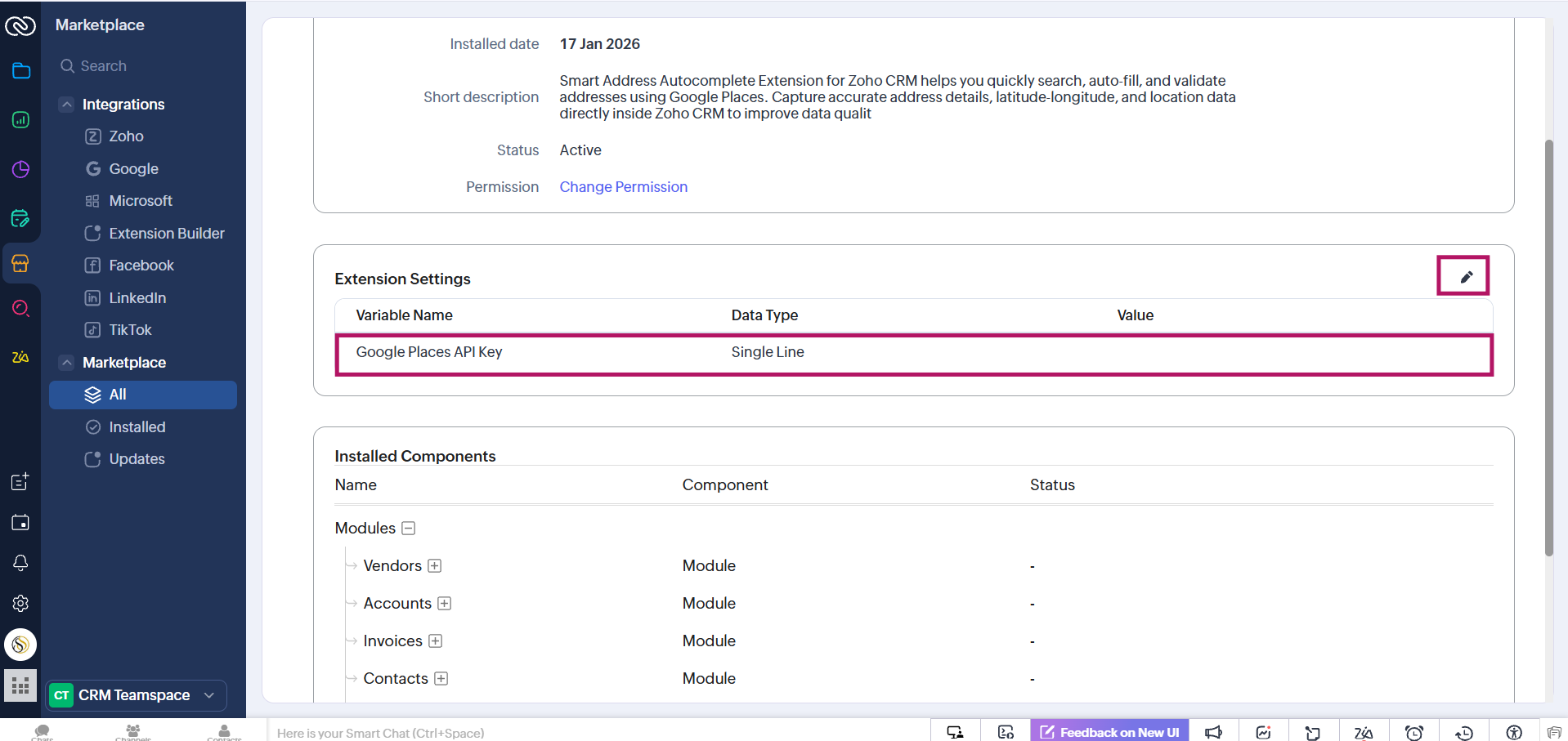Click the recent history clock icon bottom right
1568x741 pixels.
point(1463,731)
